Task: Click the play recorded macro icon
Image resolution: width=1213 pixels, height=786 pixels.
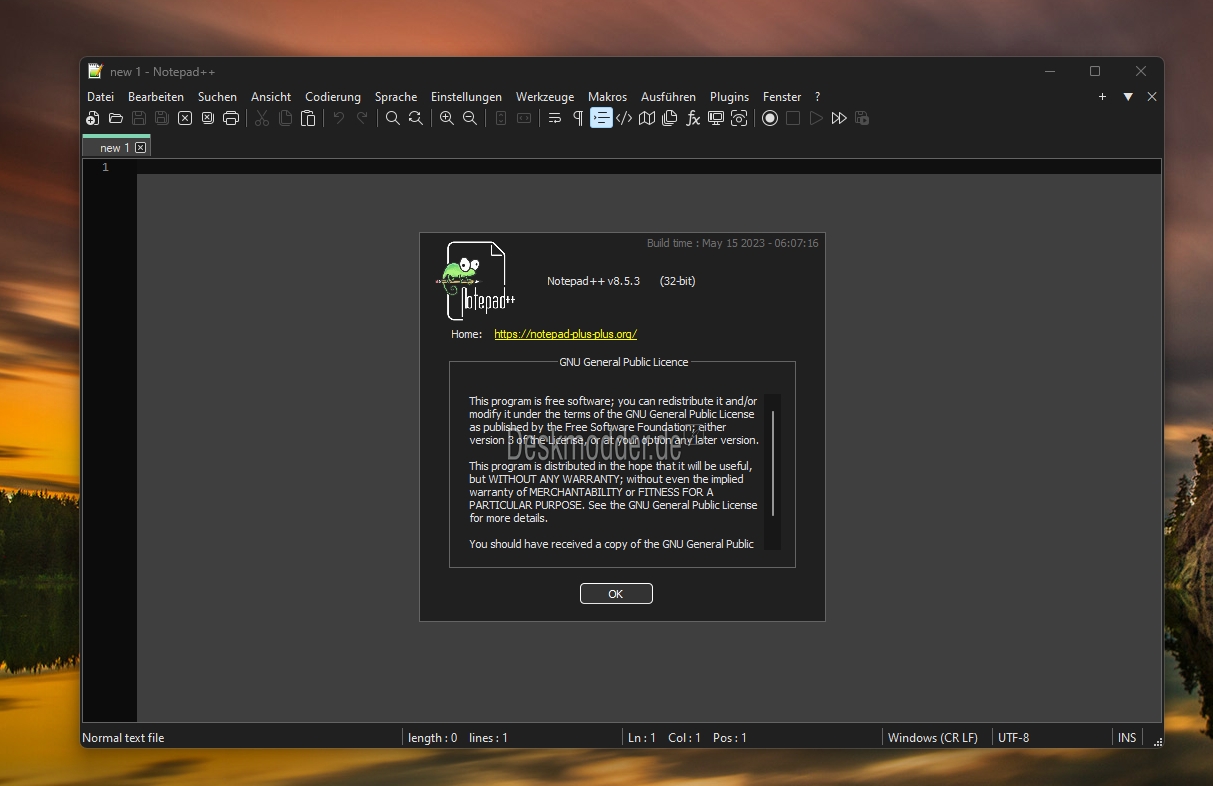Action: (816, 118)
